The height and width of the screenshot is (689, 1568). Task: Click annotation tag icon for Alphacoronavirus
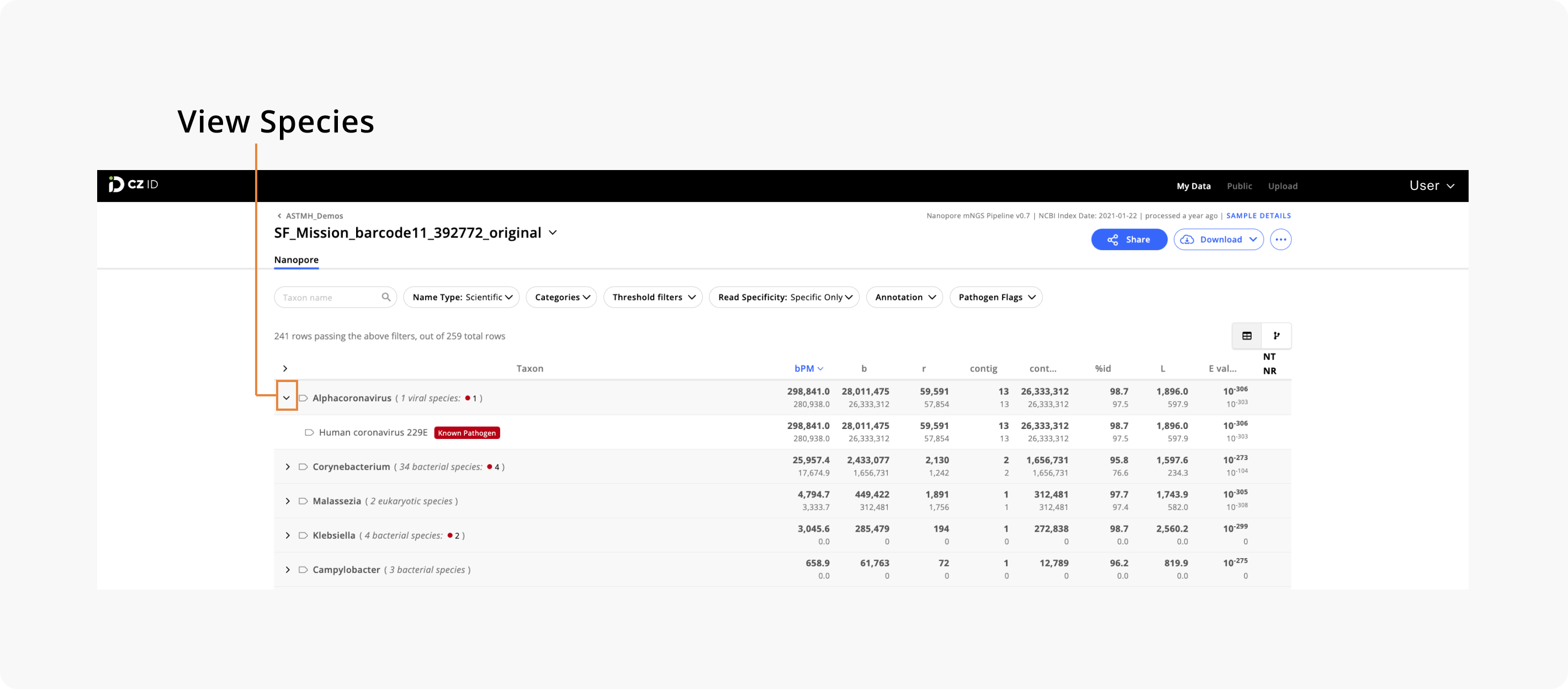pyautogui.click(x=303, y=398)
